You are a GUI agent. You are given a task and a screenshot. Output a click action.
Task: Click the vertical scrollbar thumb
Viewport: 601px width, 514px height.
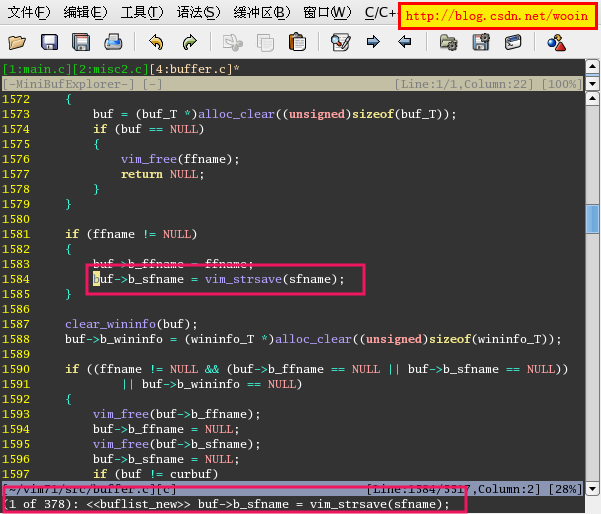tap(592, 218)
